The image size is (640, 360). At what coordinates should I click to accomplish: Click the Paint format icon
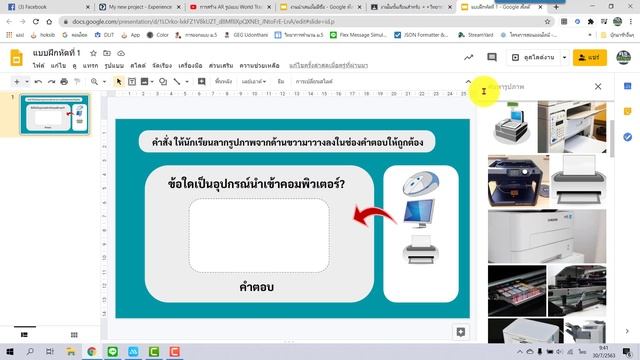pyautogui.click(x=77, y=82)
